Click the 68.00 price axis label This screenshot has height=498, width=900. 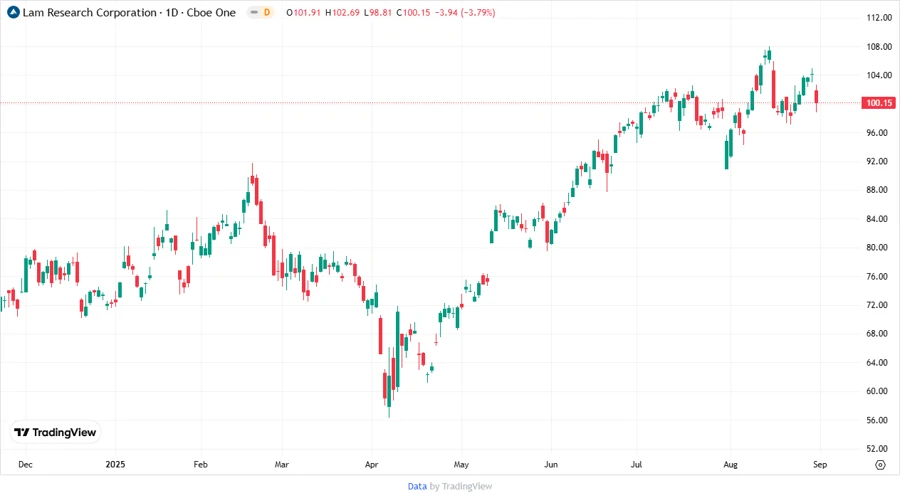pos(879,334)
